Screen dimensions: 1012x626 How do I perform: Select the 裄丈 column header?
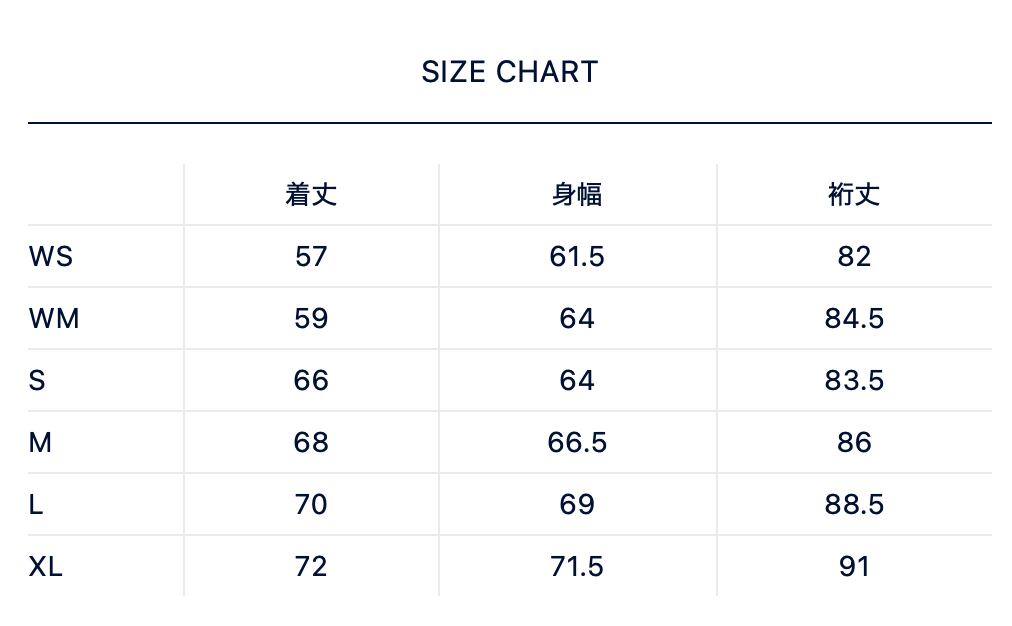tap(854, 194)
